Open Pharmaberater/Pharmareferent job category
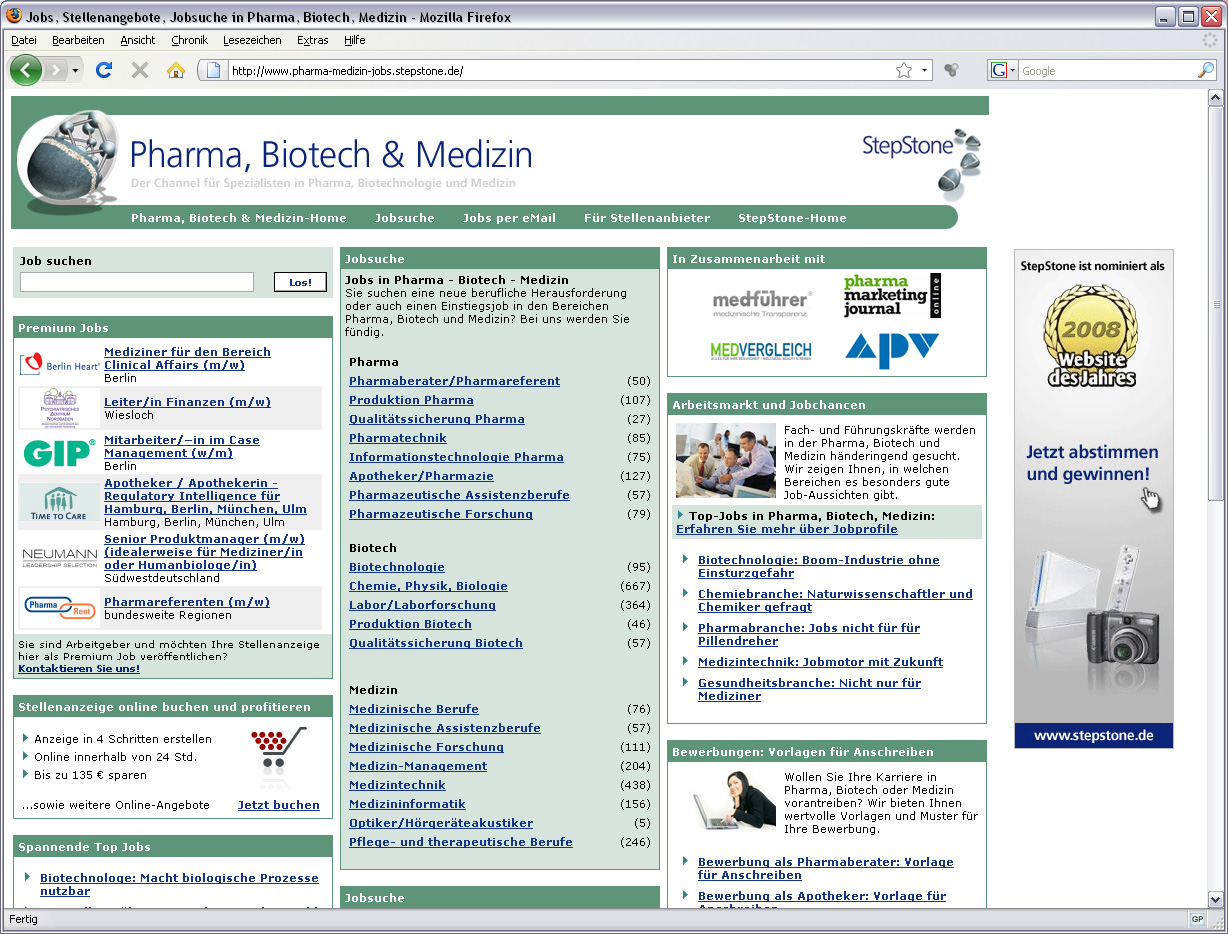Viewport: 1228px width, 934px height. point(454,381)
